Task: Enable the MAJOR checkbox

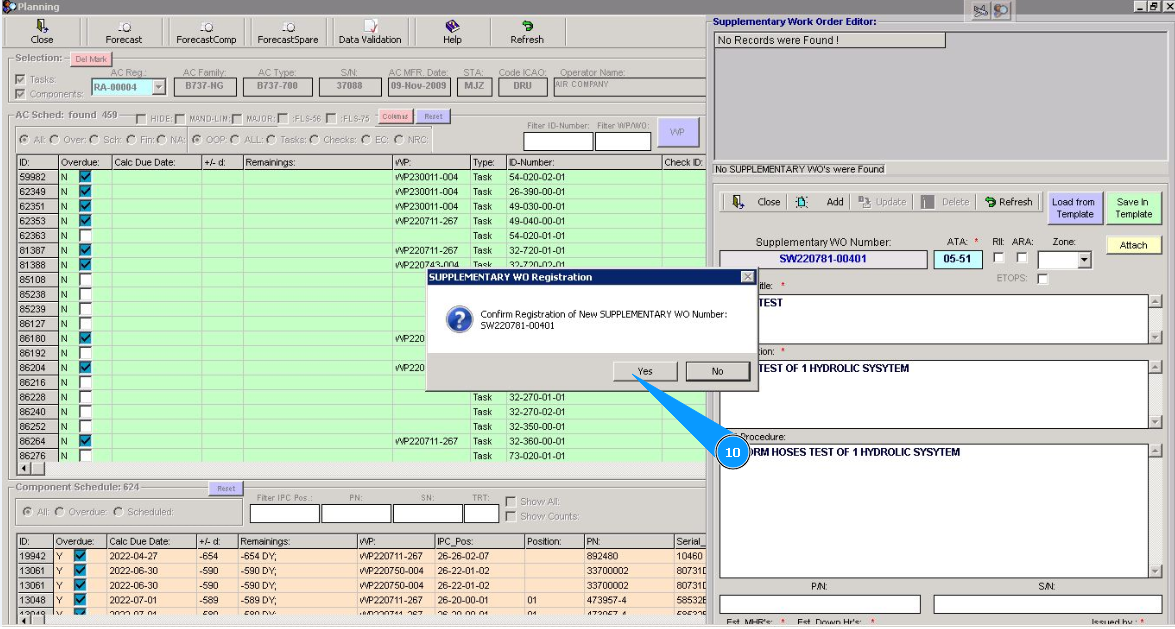Action: 237,118
